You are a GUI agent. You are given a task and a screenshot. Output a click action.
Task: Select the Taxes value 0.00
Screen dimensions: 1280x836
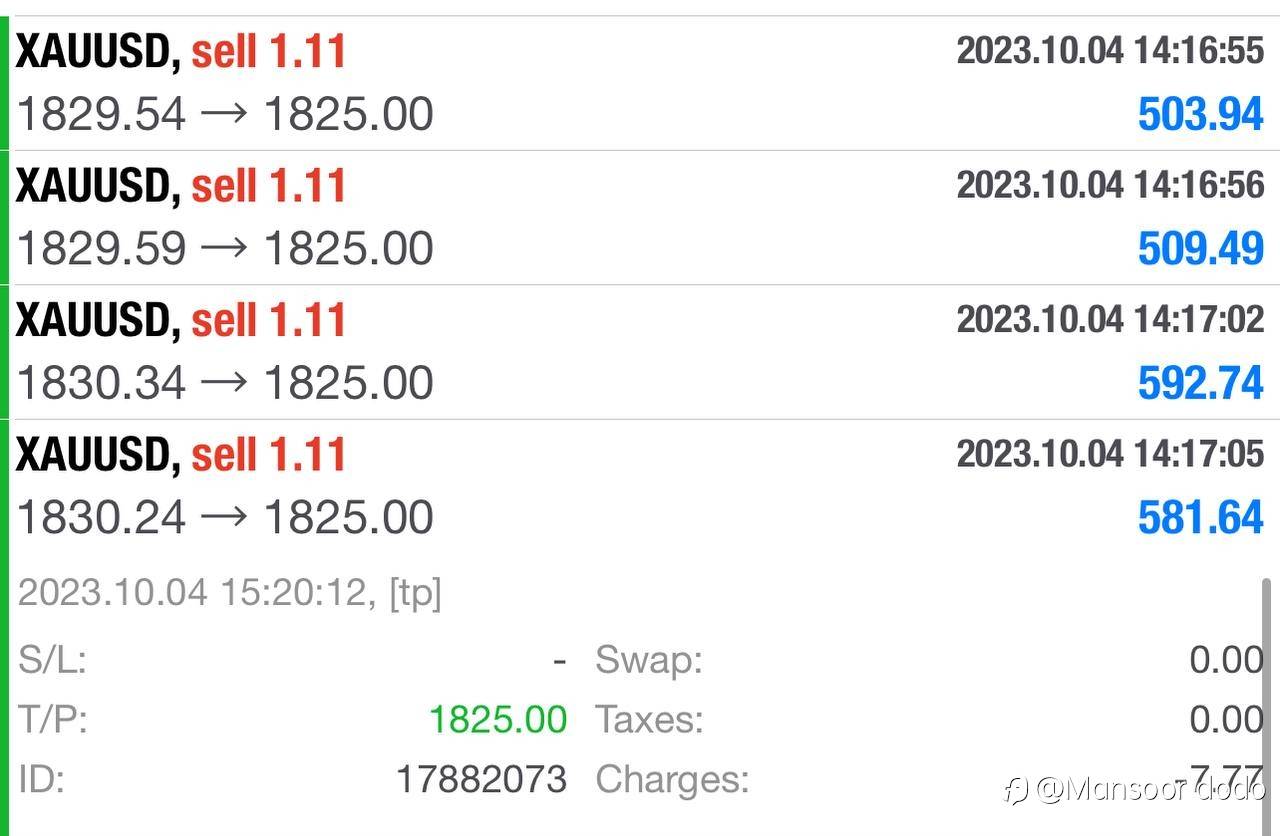1226,719
